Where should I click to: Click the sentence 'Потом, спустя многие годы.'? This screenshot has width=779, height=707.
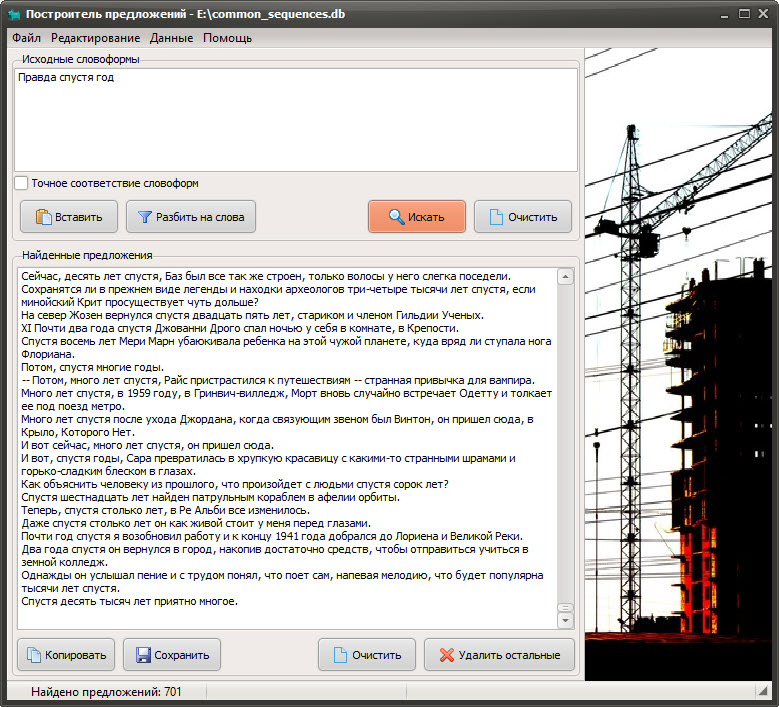(92, 368)
